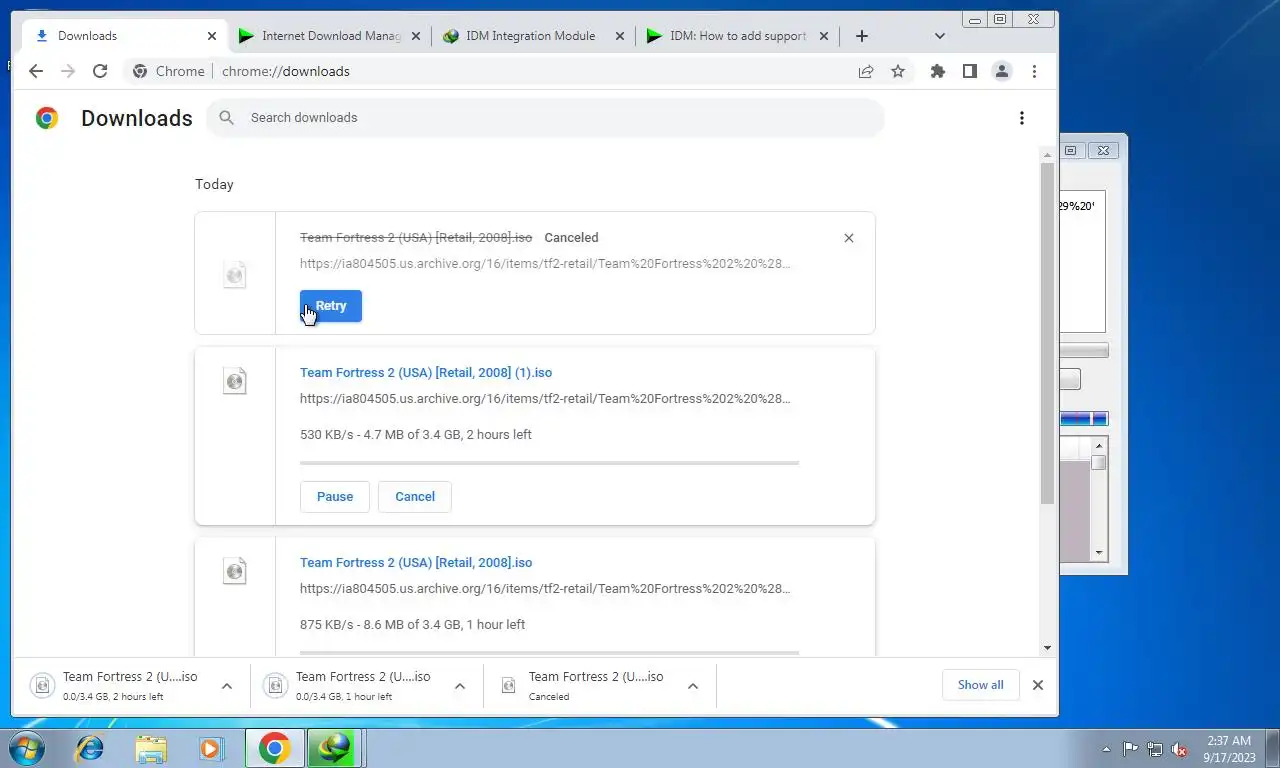Close the Downloads tab

coord(212,36)
